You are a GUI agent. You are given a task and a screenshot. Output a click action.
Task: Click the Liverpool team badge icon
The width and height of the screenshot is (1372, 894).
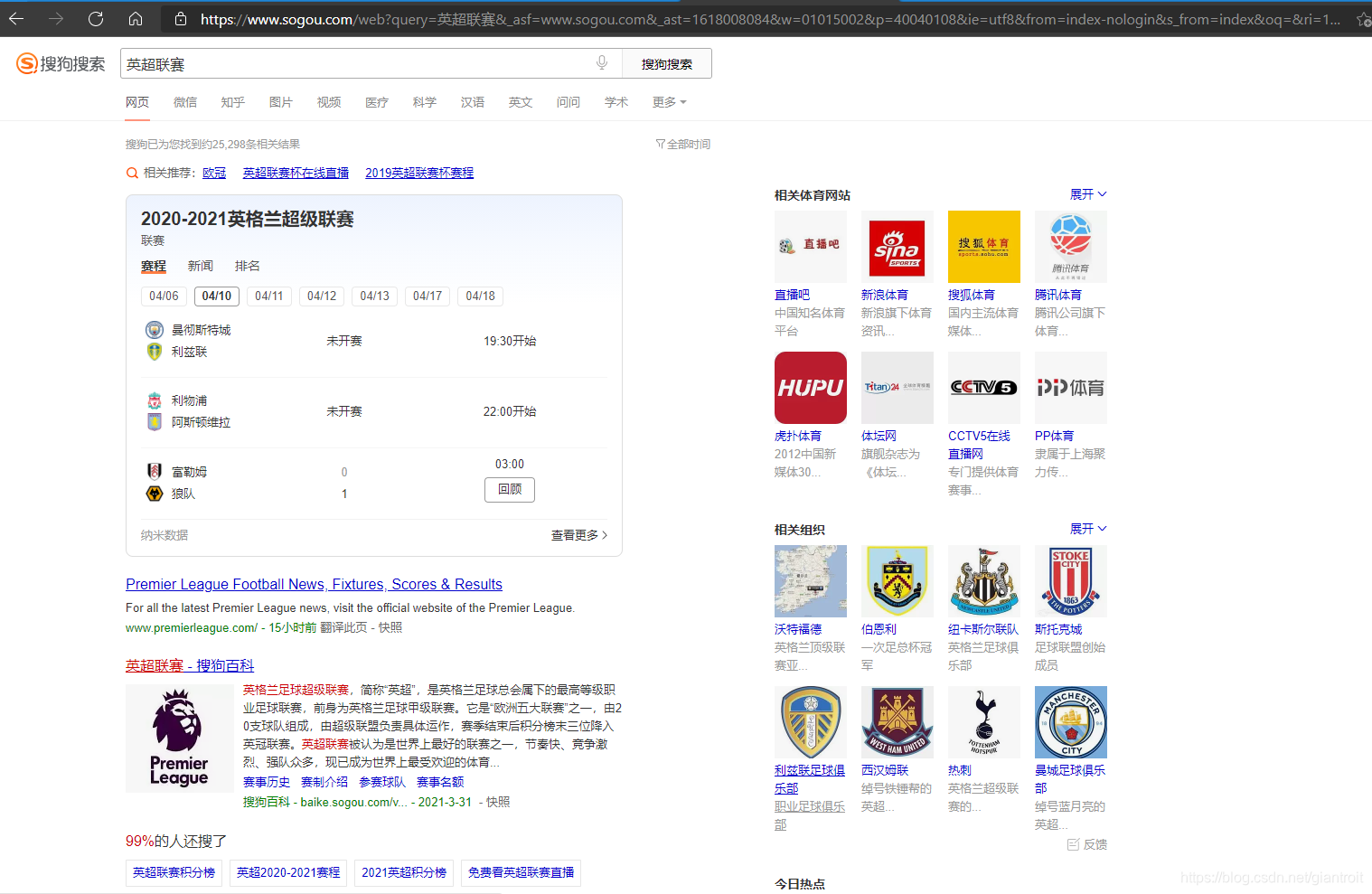click(x=155, y=400)
